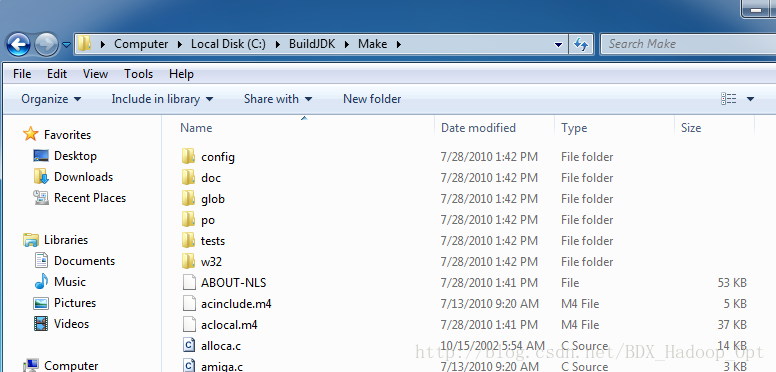776x372 pixels.
Task: Open the Organize dropdown
Action: tap(51, 99)
